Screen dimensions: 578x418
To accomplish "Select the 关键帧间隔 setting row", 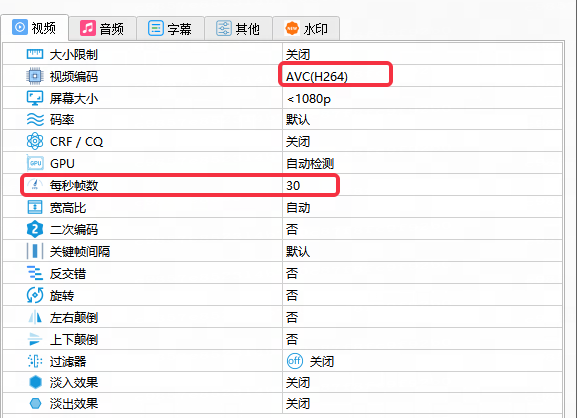I will coord(282,251).
